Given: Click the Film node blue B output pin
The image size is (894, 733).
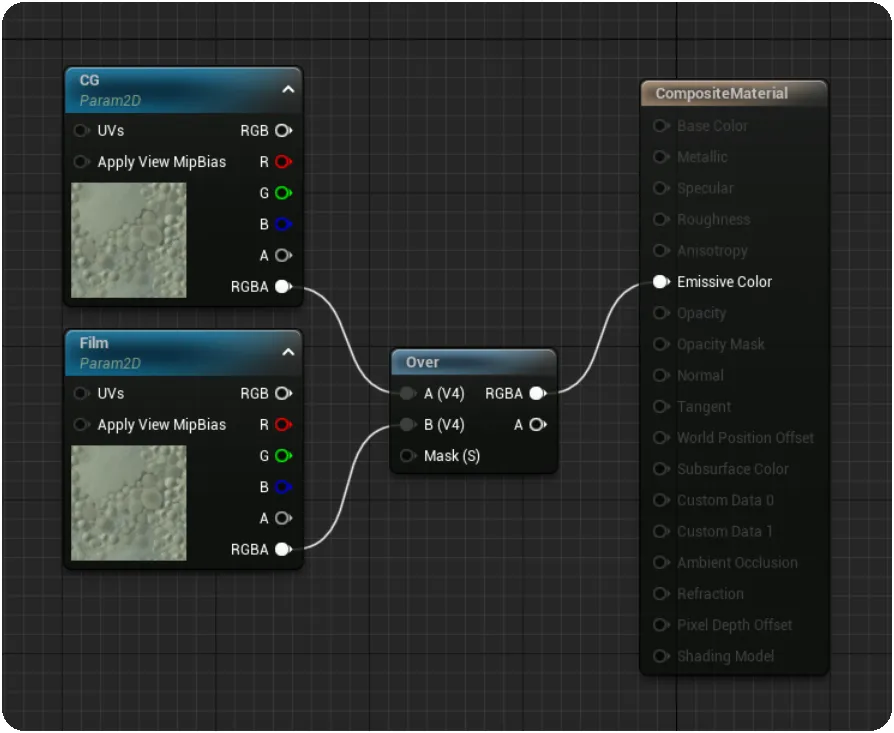Looking at the screenshot, I should pyautogui.click(x=283, y=487).
